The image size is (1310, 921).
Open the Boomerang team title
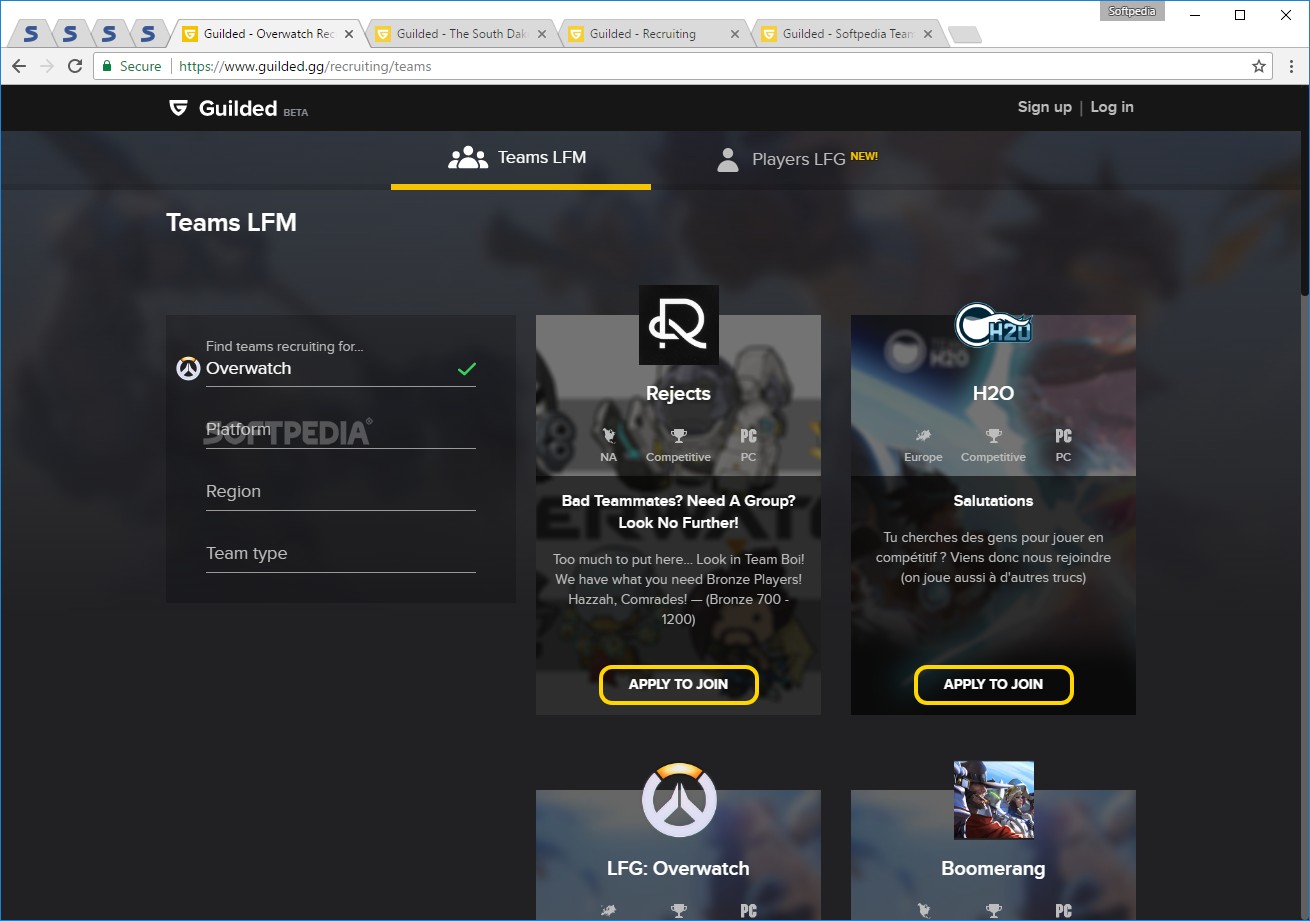[993, 869]
